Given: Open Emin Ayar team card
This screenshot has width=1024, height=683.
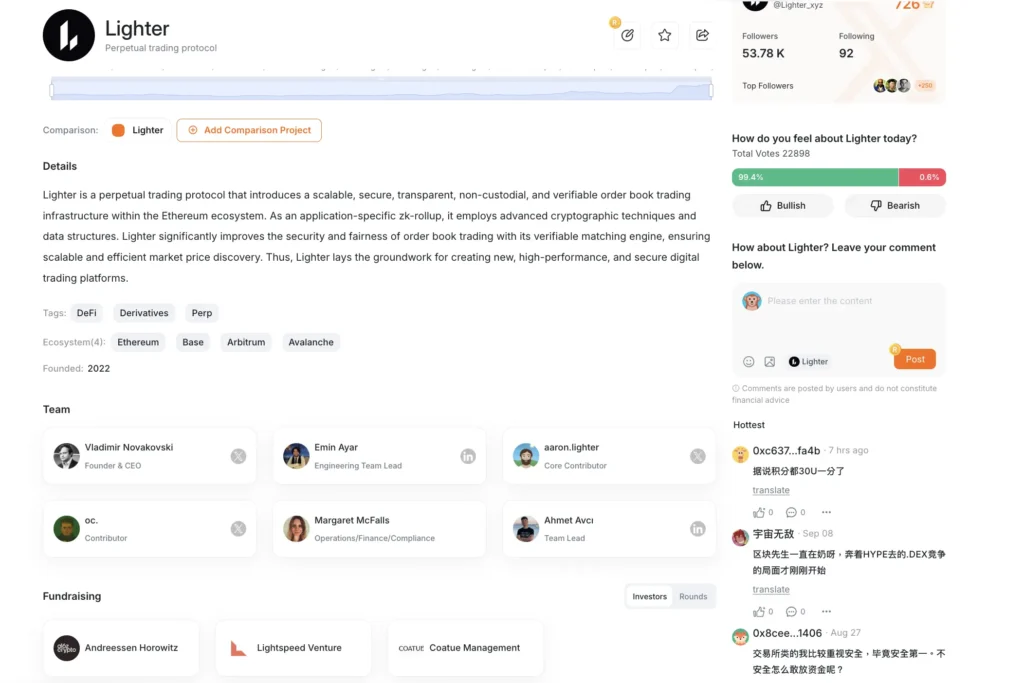Looking at the screenshot, I should point(379,456).
